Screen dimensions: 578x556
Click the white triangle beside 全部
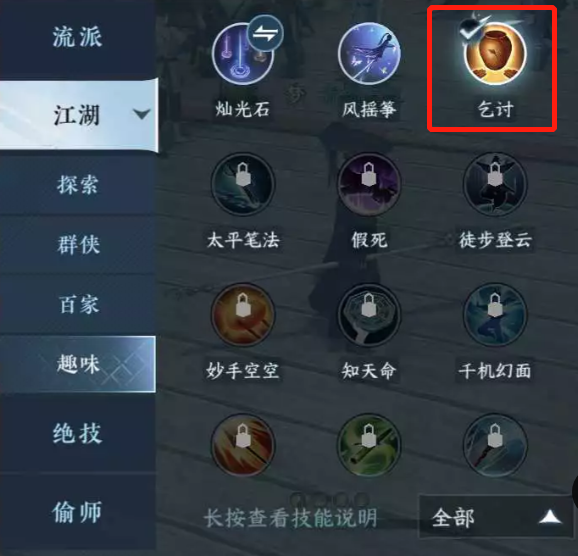pos(550,517)
